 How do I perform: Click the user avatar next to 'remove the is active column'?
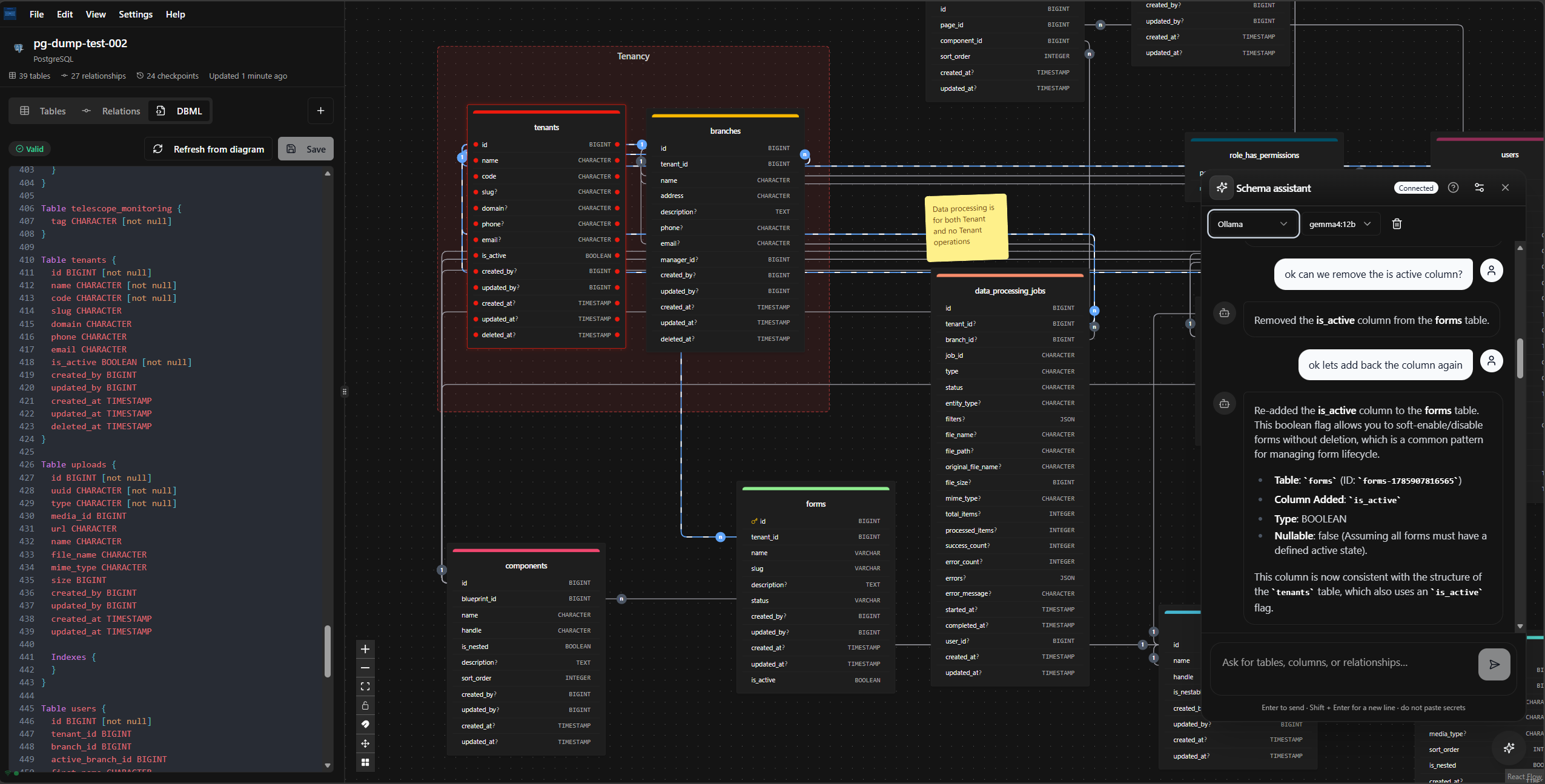click(1492, 271)
